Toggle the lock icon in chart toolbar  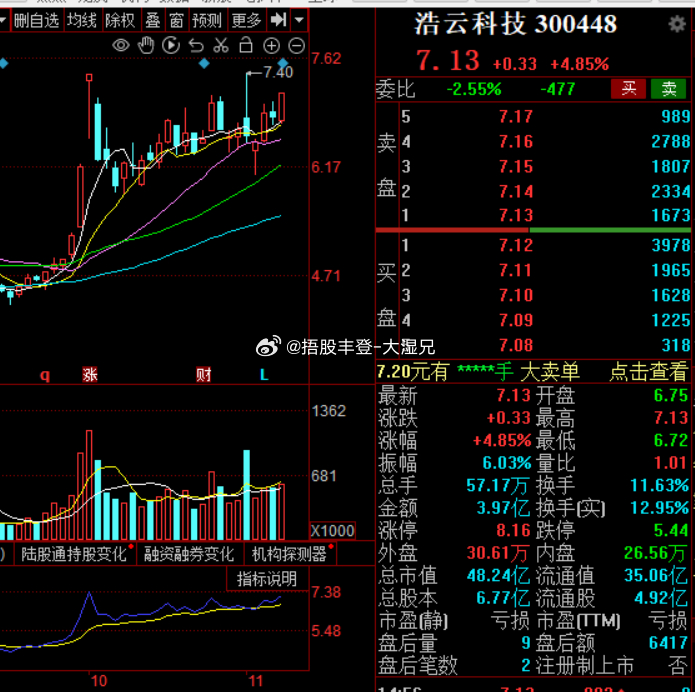246,45
